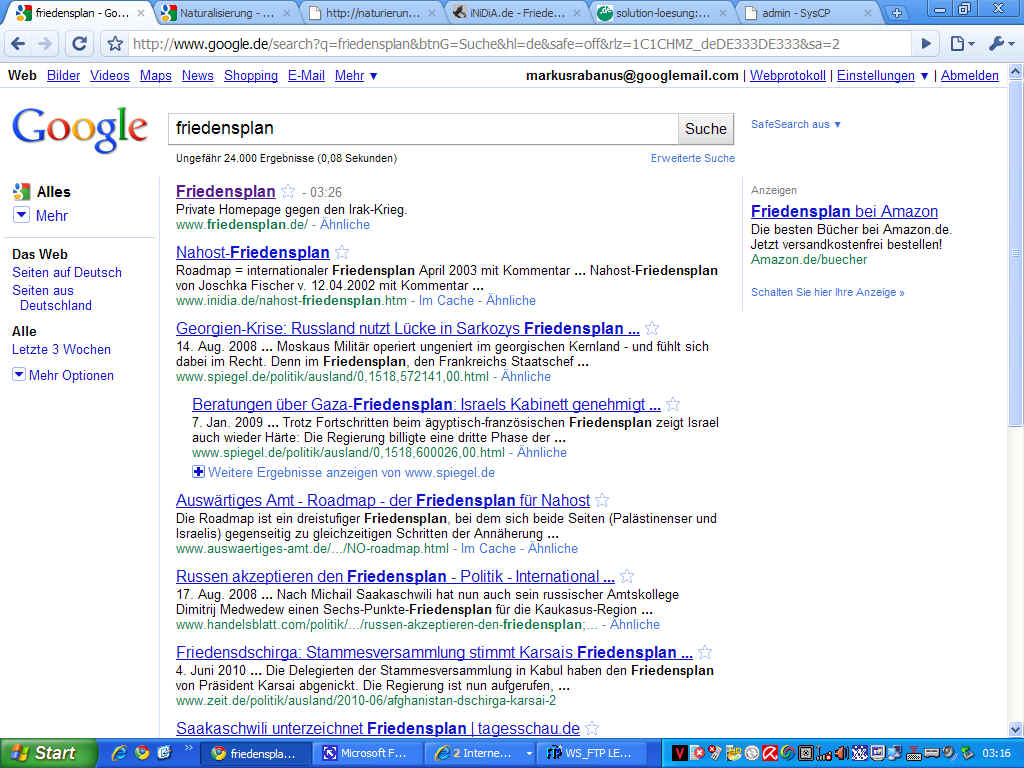Star the Friedensdschirga result
Screen dimensions: 1024x768
pyautogui.click(x=705, y=652)
